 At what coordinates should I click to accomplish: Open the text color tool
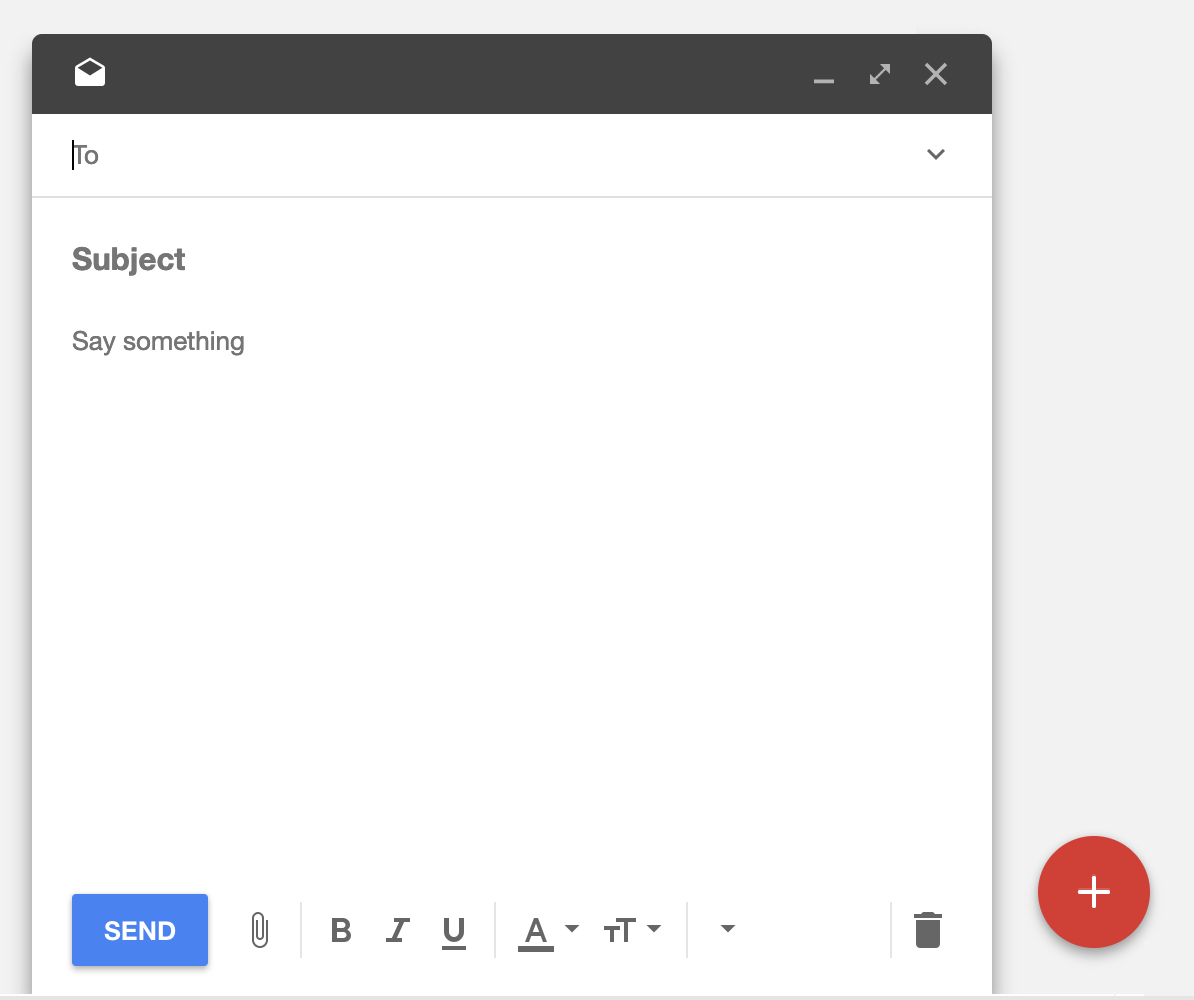[536, 930]
